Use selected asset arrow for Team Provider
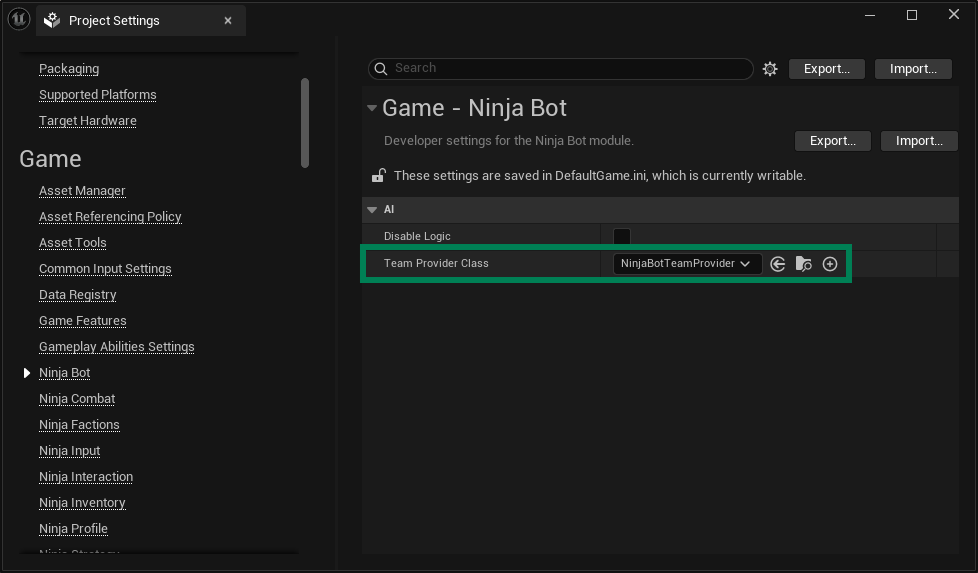This screenshot has height=573, width=978. 778,264
